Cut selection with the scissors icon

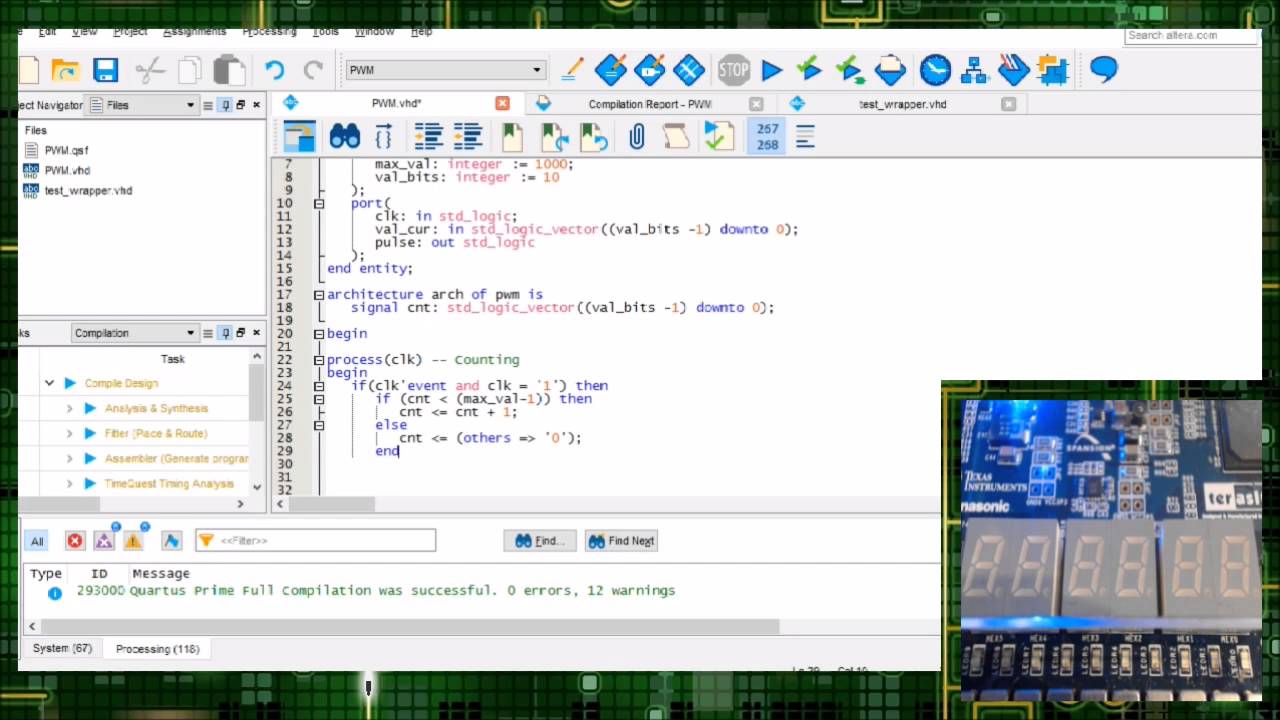click(149, 70)
